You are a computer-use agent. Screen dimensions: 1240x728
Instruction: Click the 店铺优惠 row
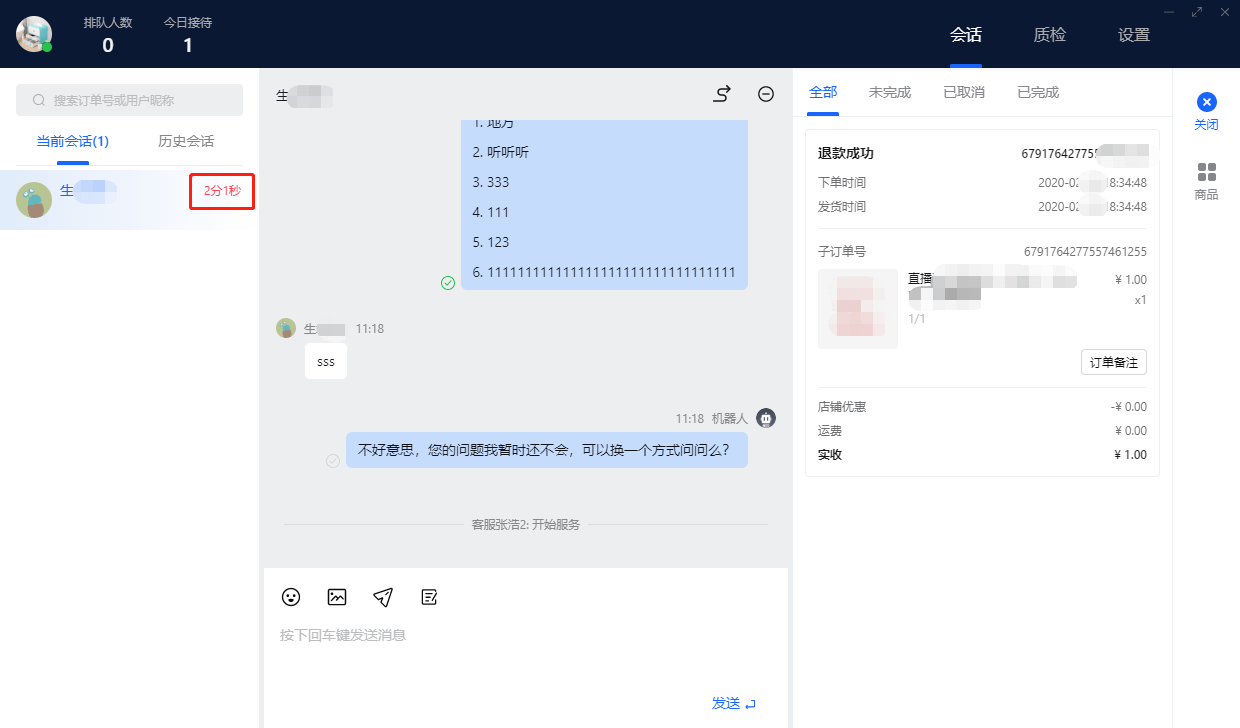pos(982,407)
